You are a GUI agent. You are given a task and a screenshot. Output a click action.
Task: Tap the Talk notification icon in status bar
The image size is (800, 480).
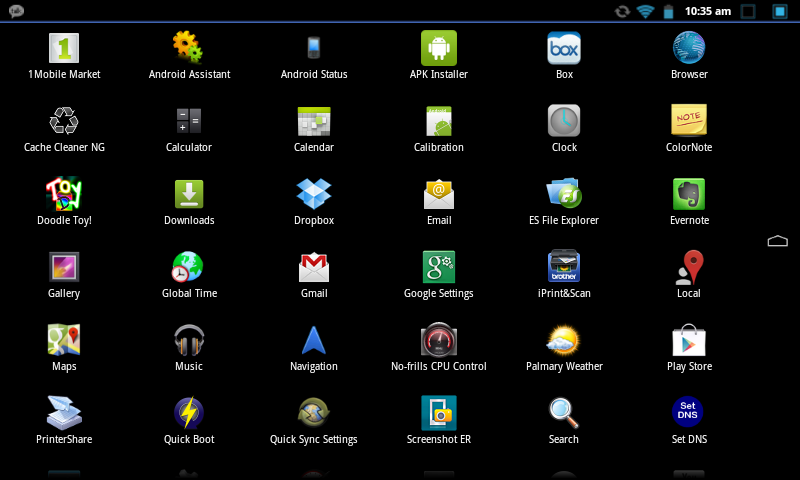16,11
